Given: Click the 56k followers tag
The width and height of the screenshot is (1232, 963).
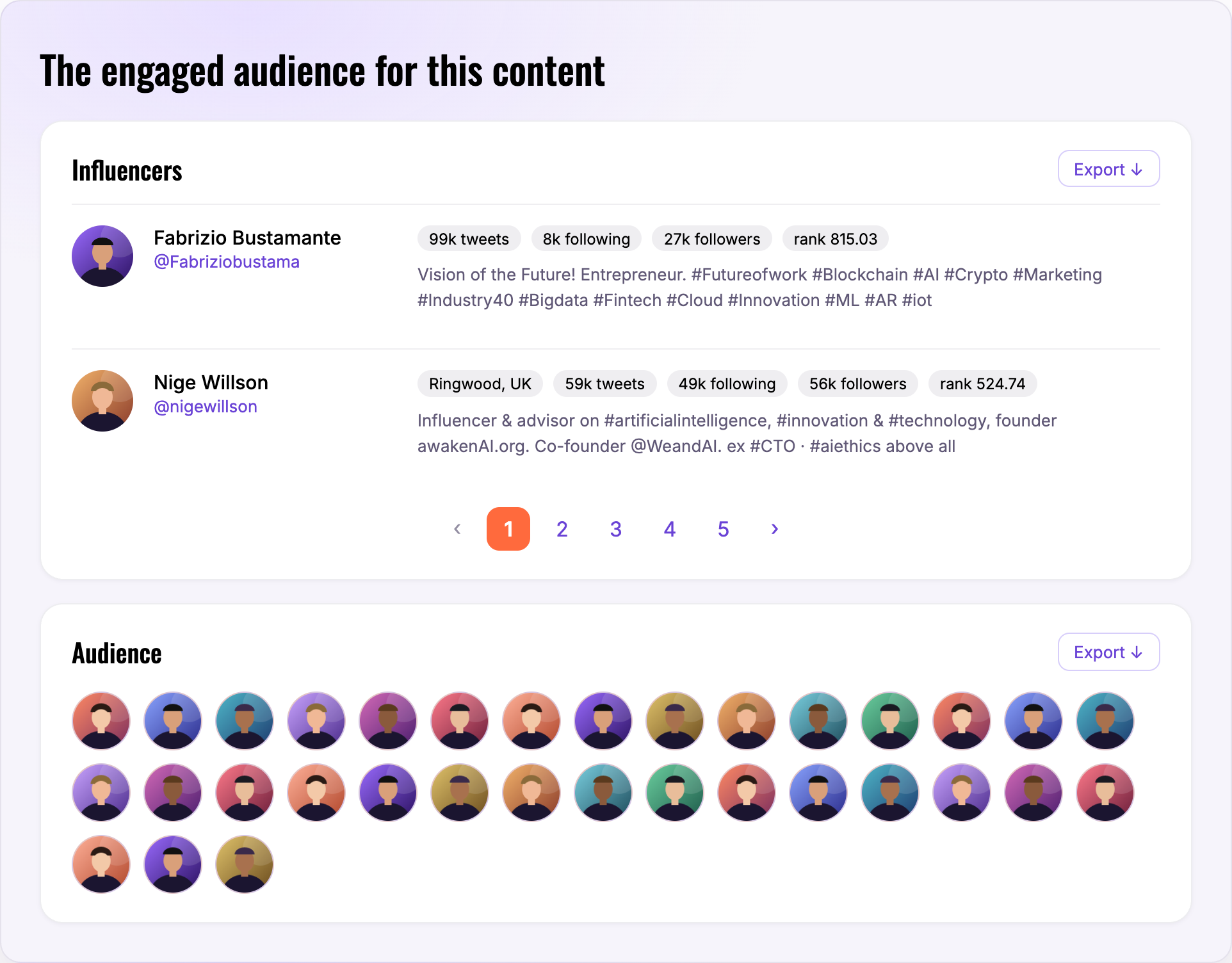Looking at the screenshot, I should pos(858,384).
